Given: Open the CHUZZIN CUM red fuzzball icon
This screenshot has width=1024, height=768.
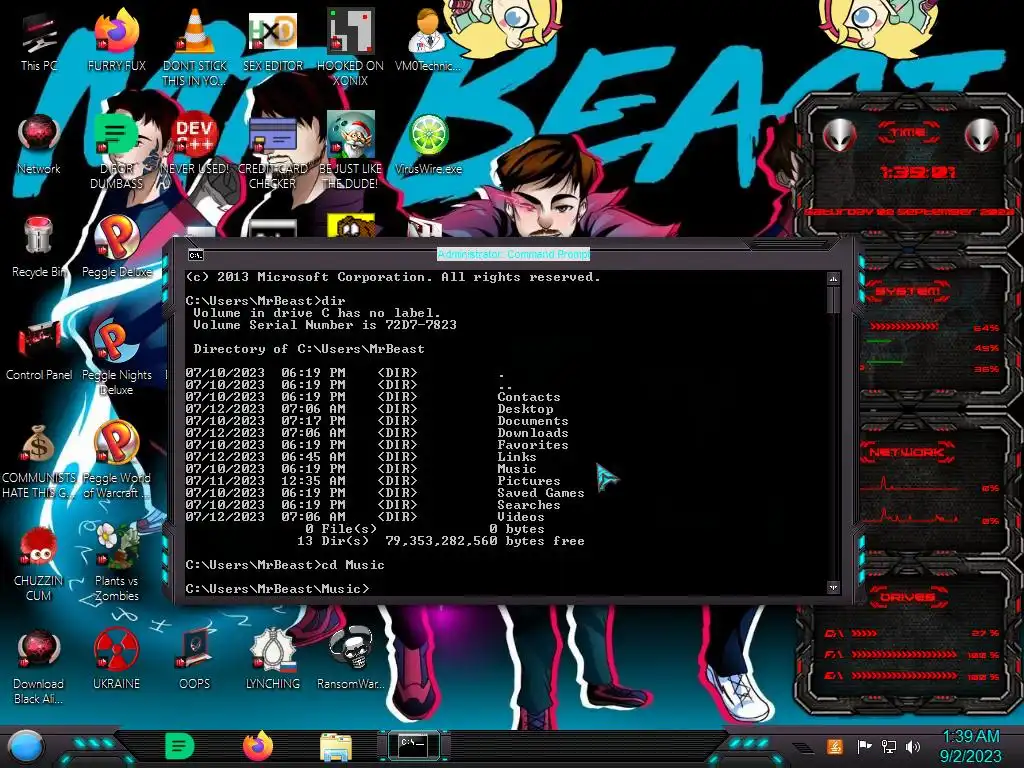Looking at the screenshot, I should coord(39,564).
